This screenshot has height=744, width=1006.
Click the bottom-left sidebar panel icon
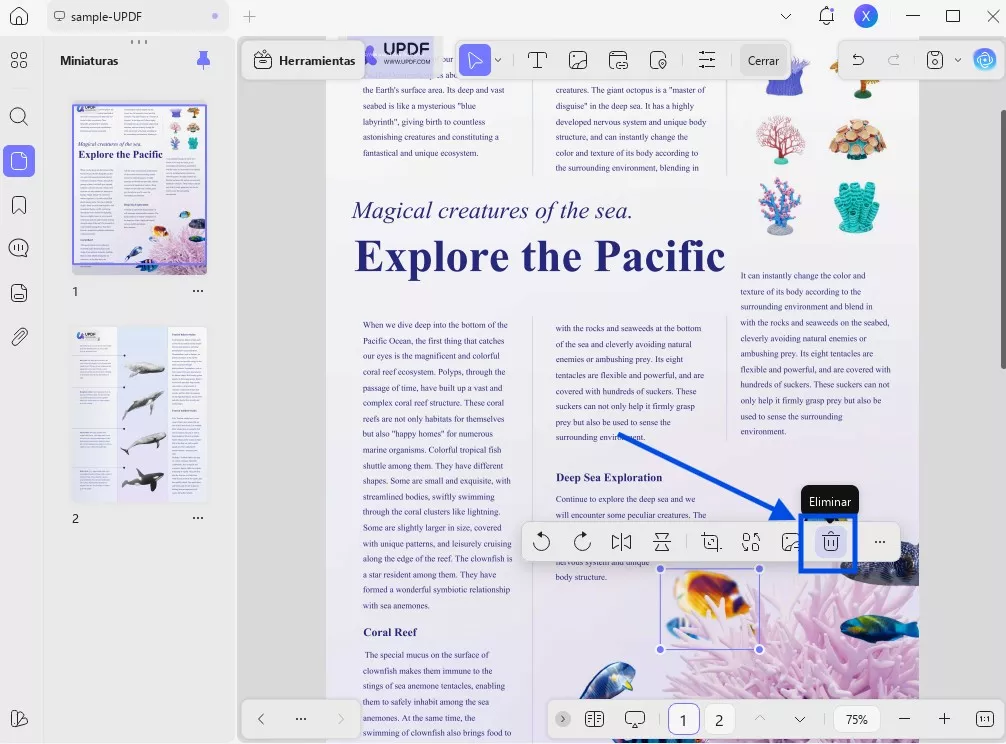(x=19, y=719)
